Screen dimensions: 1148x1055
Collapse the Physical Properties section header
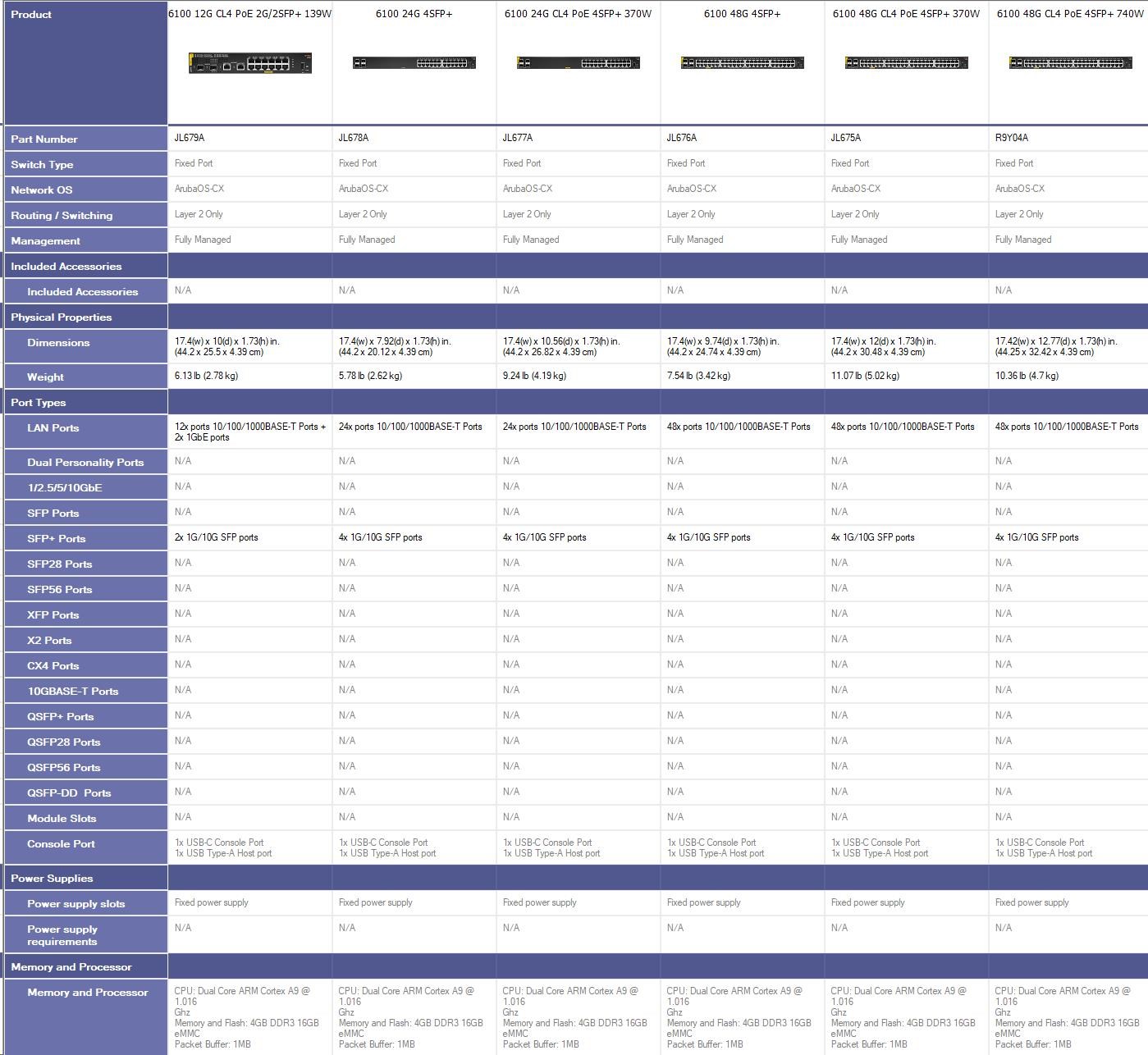coord(62,317)
